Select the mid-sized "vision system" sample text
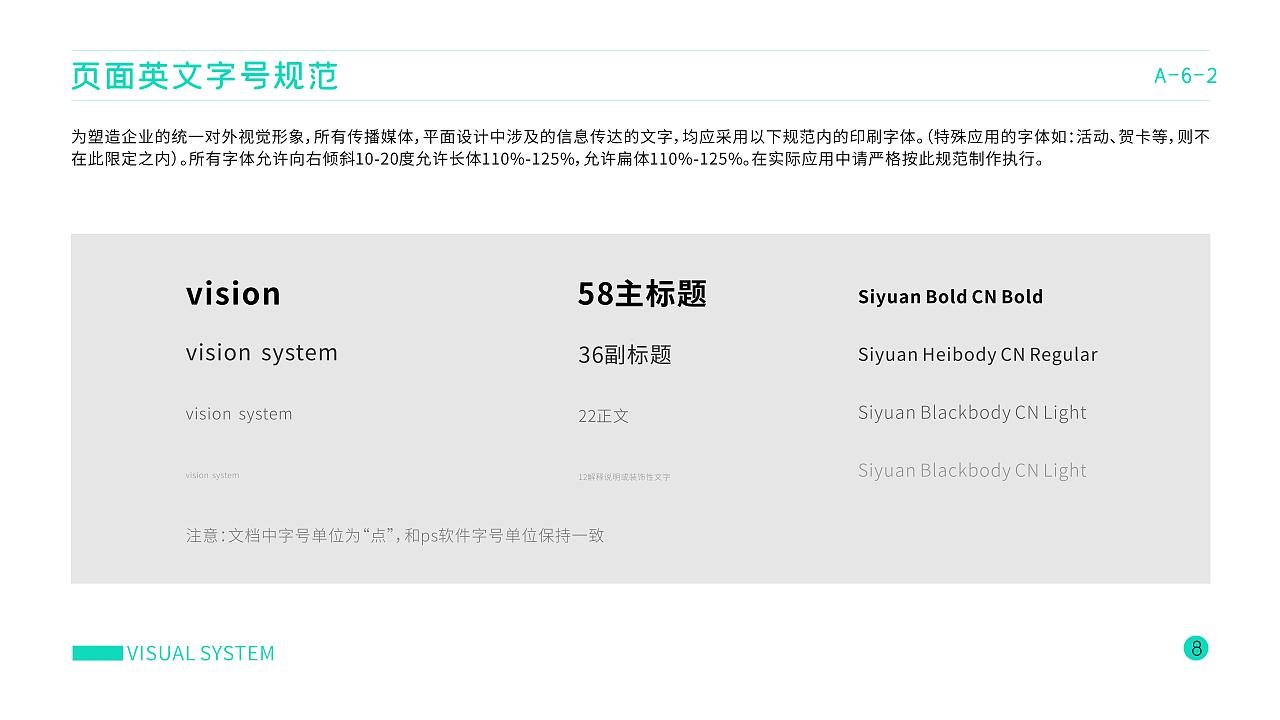This screenshot has height=720, width=1280. pos(239,414)
